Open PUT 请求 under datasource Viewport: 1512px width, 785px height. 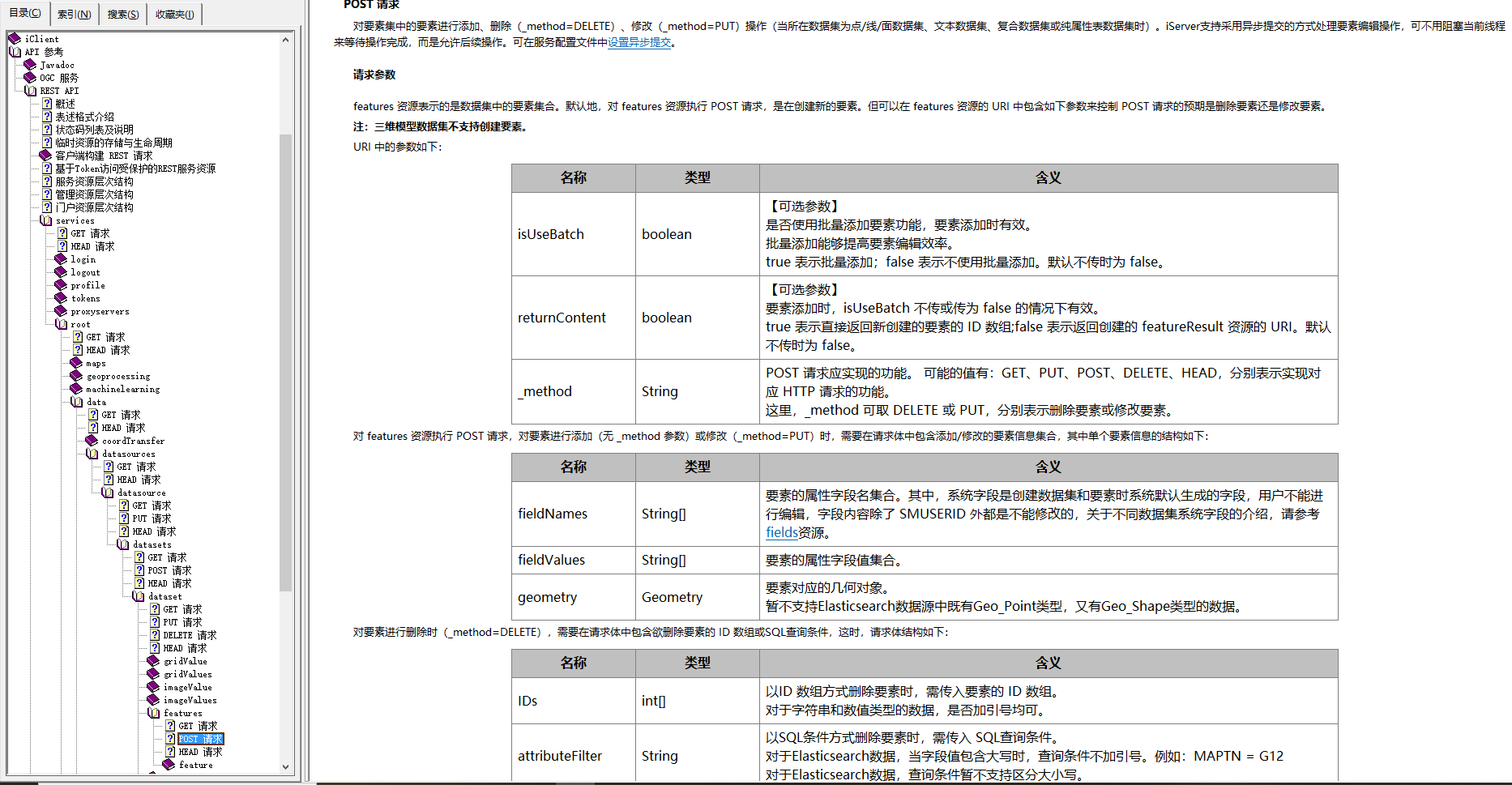click(x=152, y=518)
